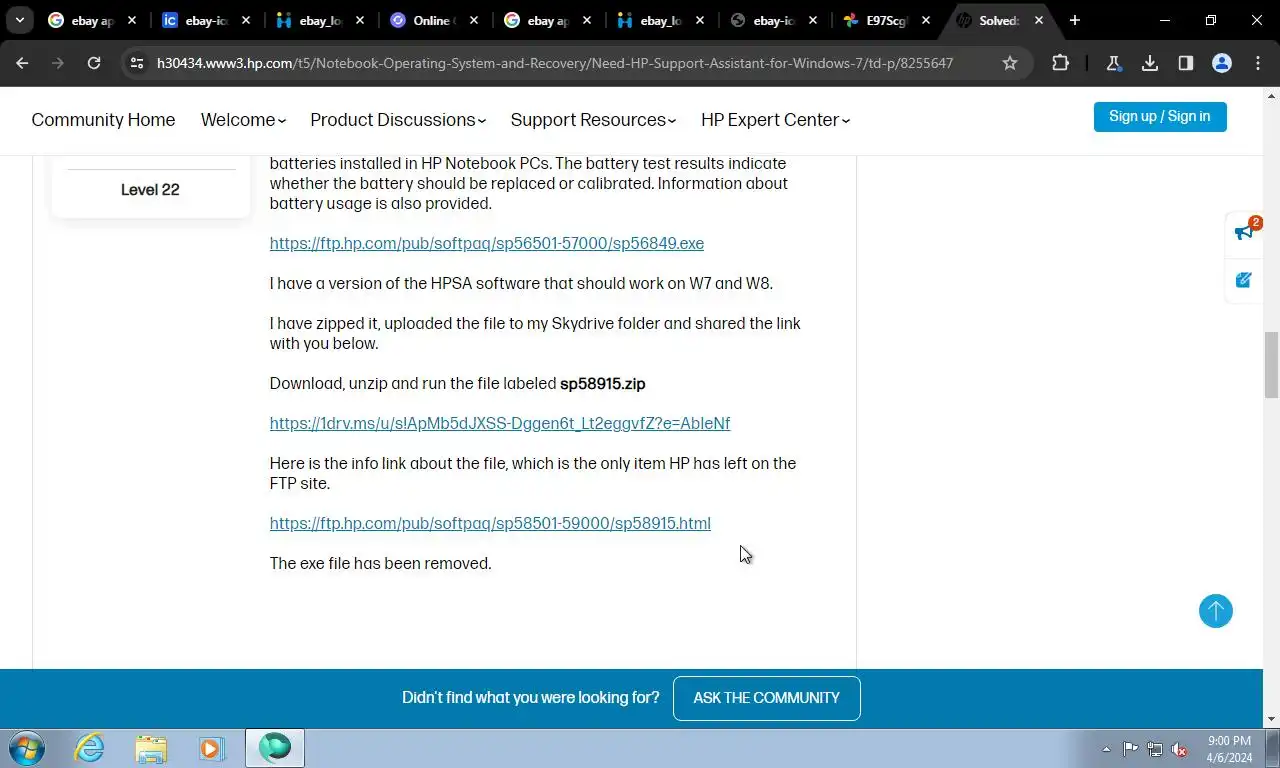The width and height of the screenshot is (1280, 768).
Task: Go to Community Home
Action: 103,120
